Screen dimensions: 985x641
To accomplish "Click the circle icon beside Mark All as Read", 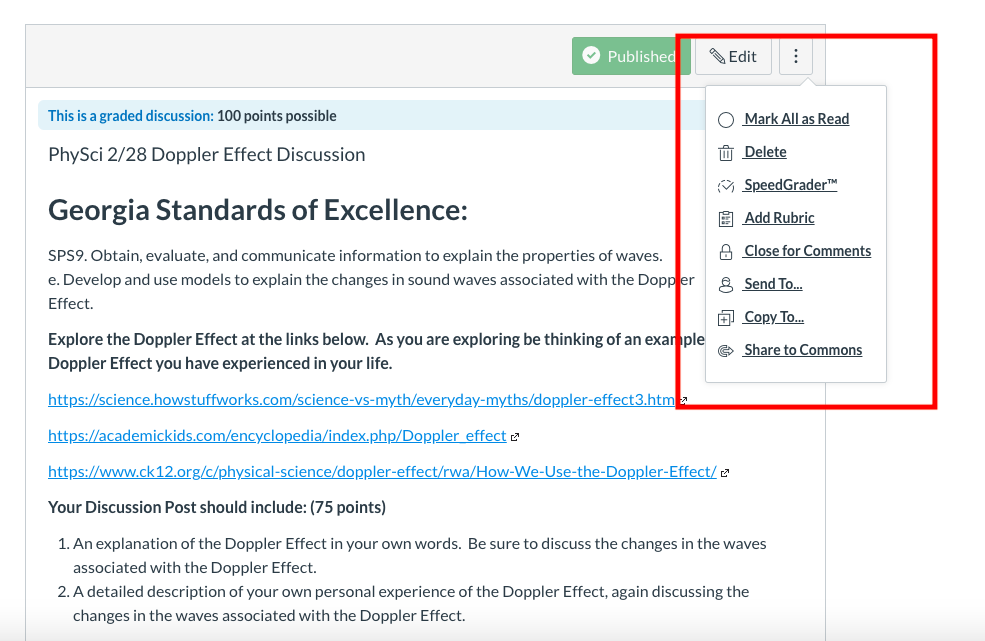I will (x=726, y=120).
